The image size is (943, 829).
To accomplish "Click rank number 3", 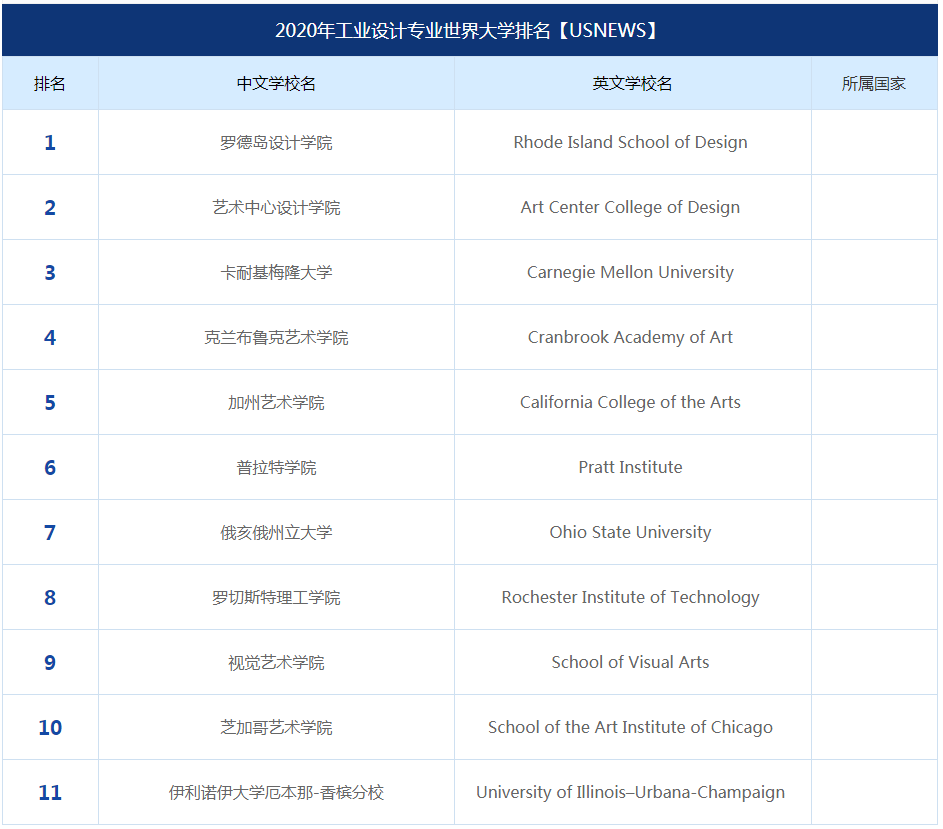I will tap(50, 273).
